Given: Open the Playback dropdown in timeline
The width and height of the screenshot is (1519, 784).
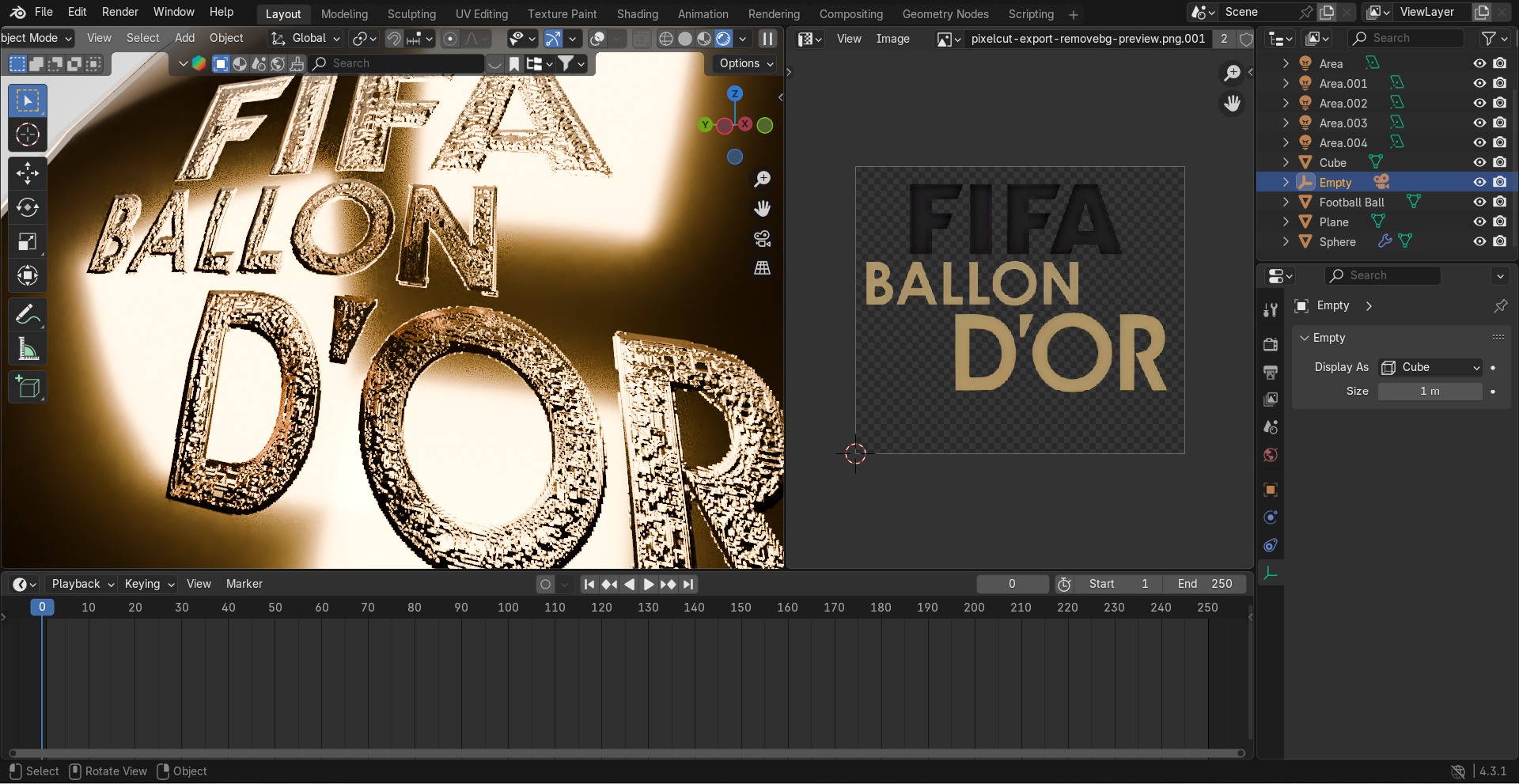Looking at the screenshot, I should coord(82,584).
